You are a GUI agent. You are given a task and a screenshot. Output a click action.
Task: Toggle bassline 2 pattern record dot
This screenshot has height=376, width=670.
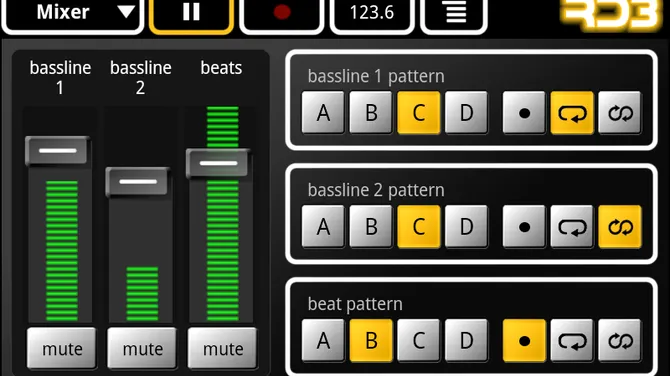coord(524,227)
